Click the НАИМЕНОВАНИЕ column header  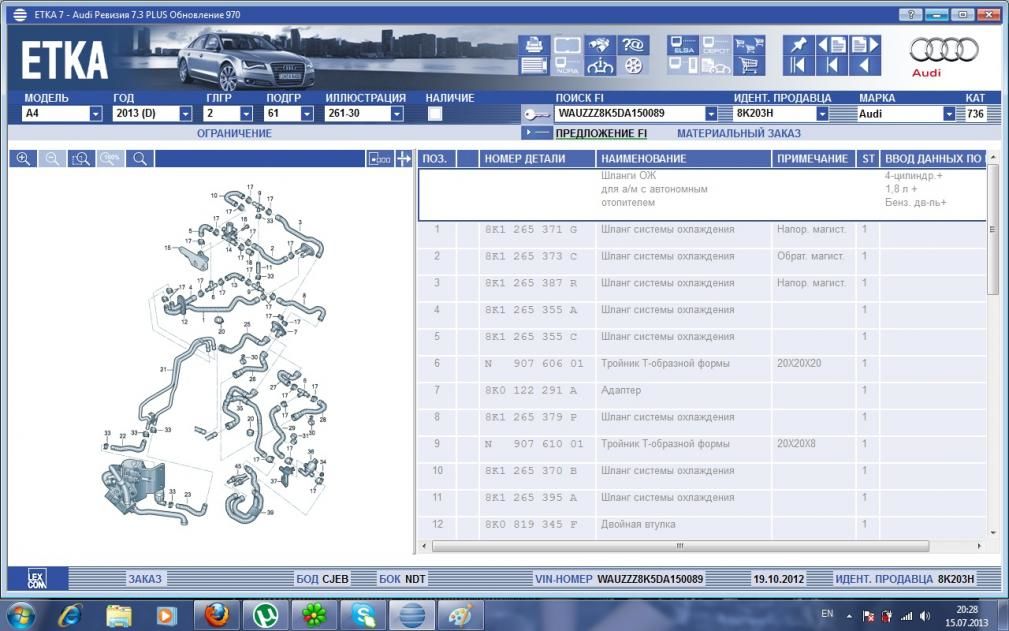[x=683, y=159]
